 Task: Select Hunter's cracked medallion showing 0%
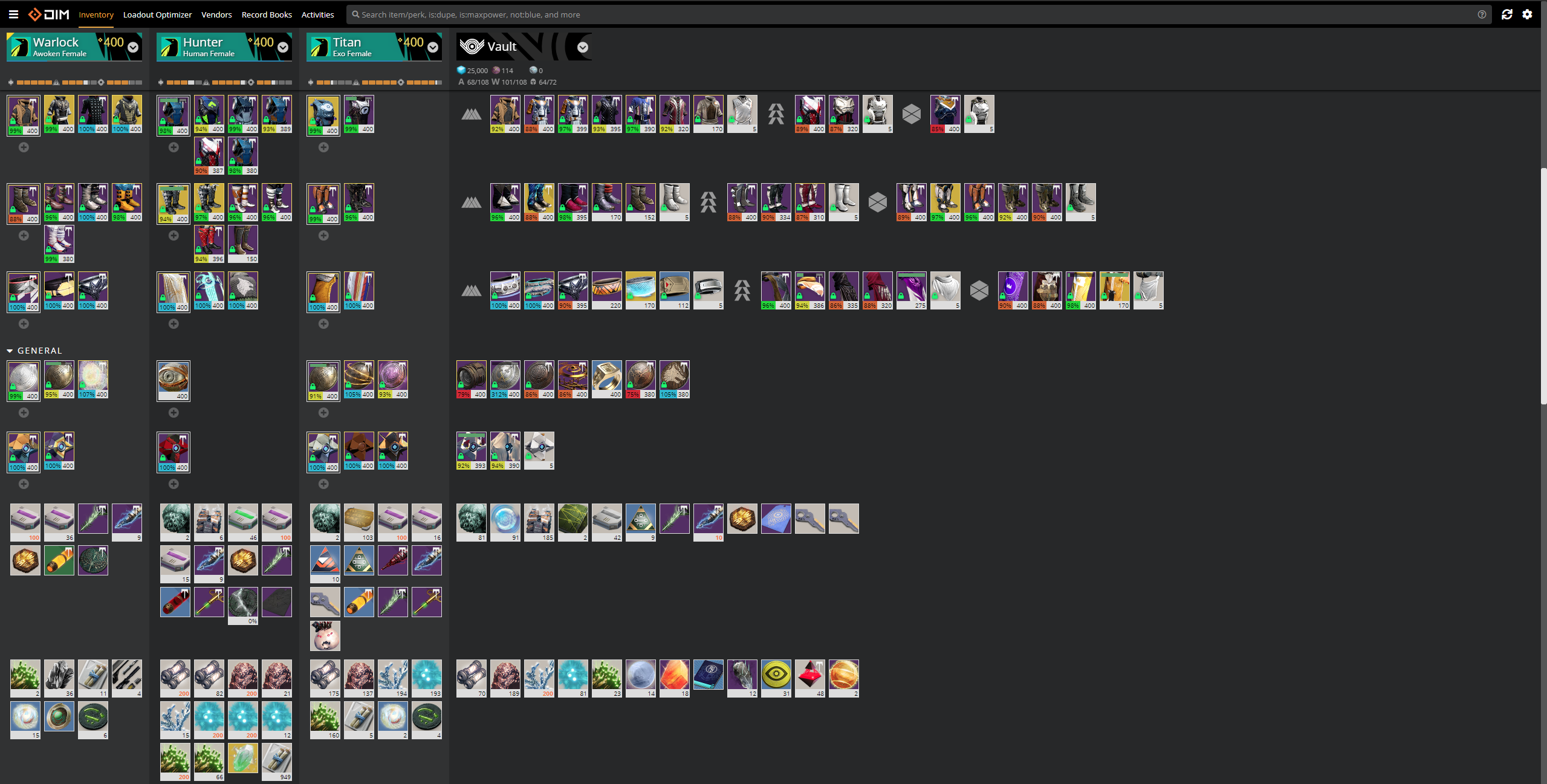point(243,606)
